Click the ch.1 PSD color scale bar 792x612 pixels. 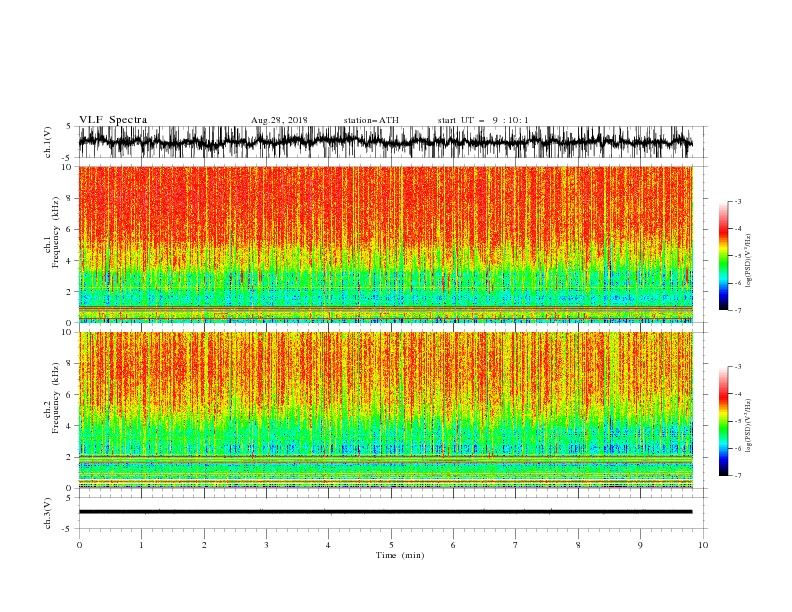coord(723,256)
